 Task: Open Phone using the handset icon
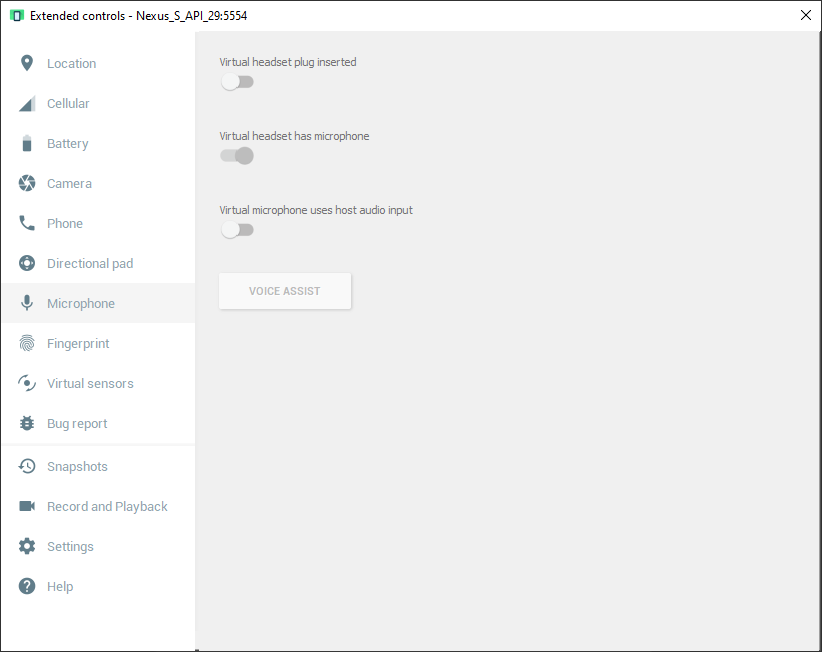[27, 224]
